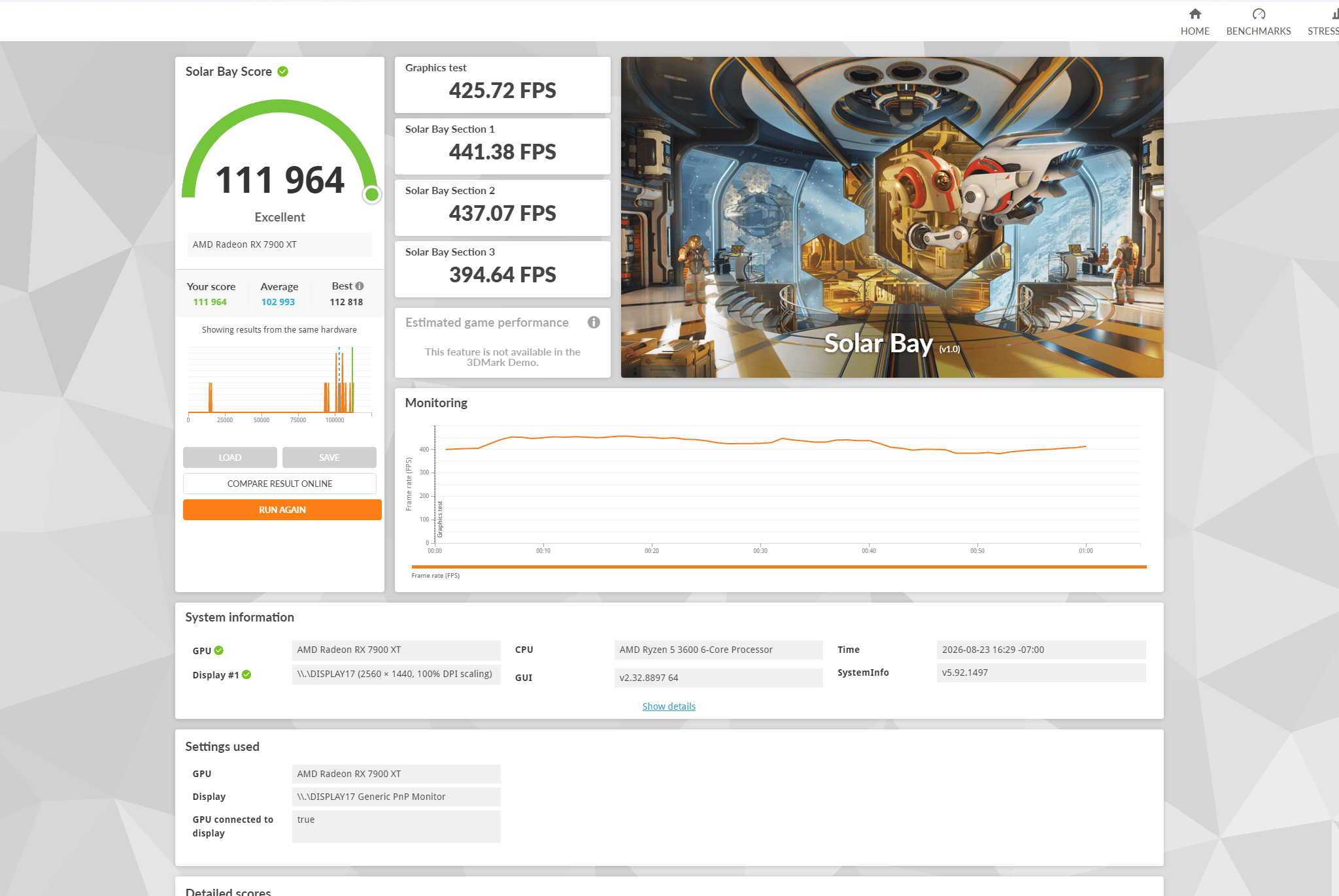Click the Monitoring panel heading
The width and height of the screenshot is (1339, 896).
pyautogui.click(x=436, y=403)
